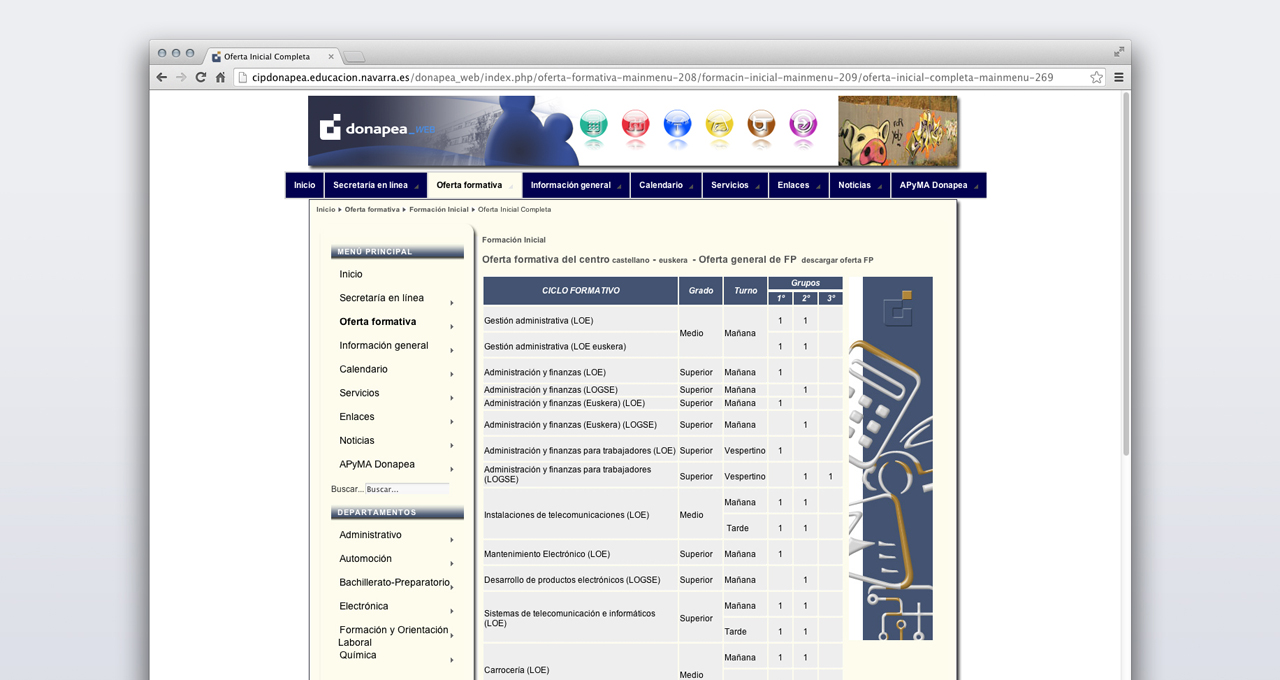The image size is (1280, 680).
Task: Click descargar oferta FP link
Action: point(837,260)
